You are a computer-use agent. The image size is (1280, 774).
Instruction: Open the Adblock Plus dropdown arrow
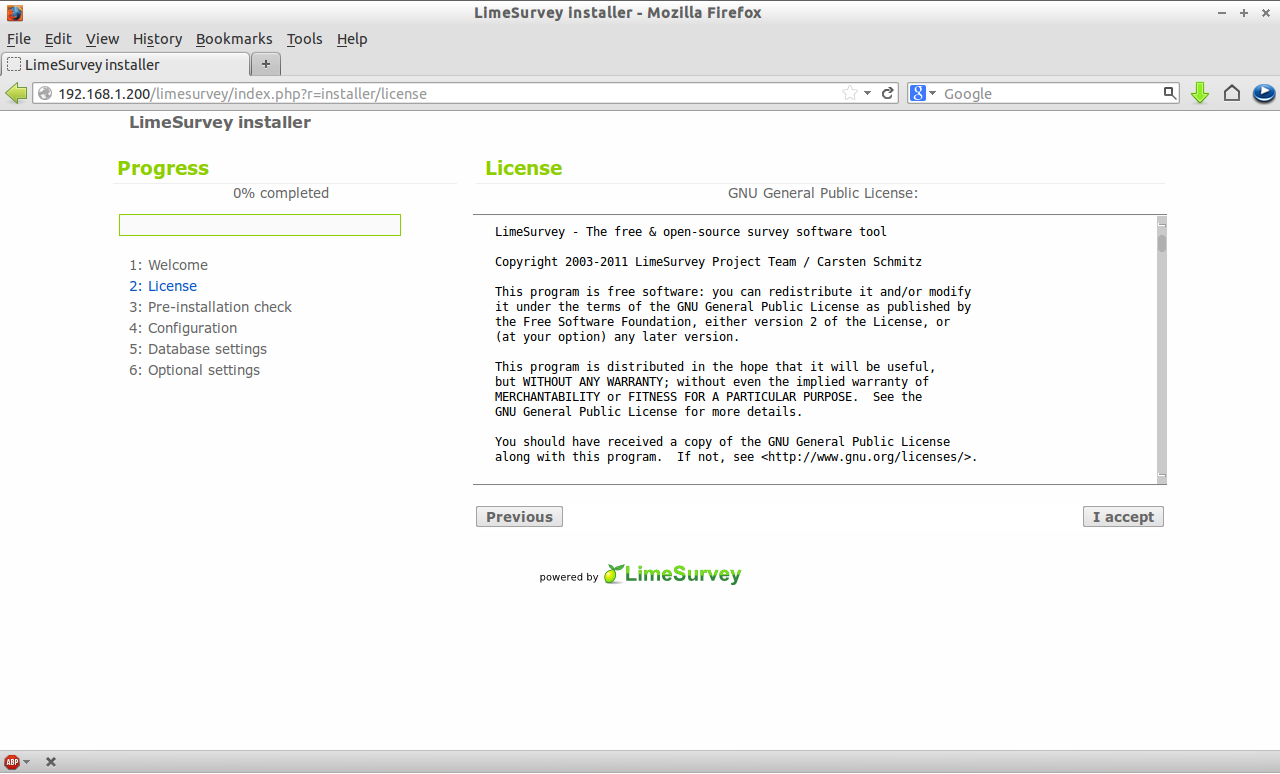click(x=26, y=762)
